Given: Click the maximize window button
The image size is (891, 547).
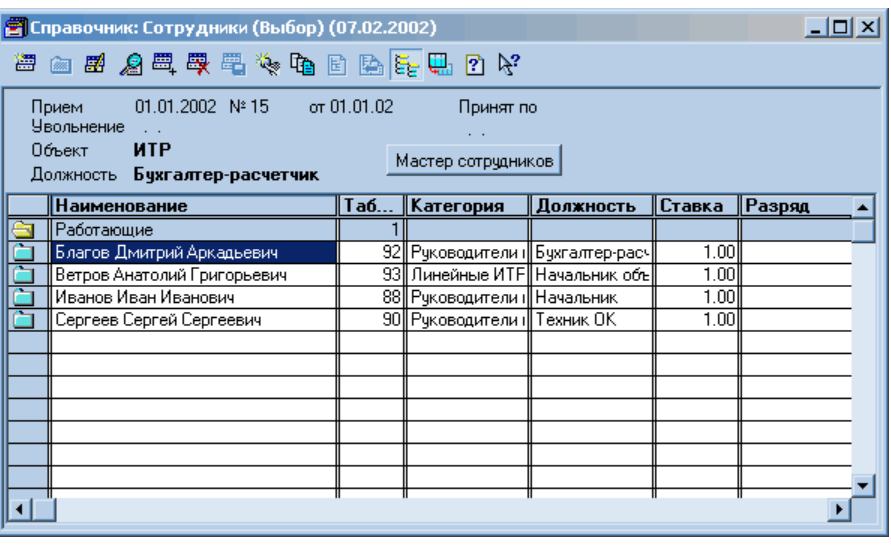Looking at the screenshot, I should tap(841, 27).
